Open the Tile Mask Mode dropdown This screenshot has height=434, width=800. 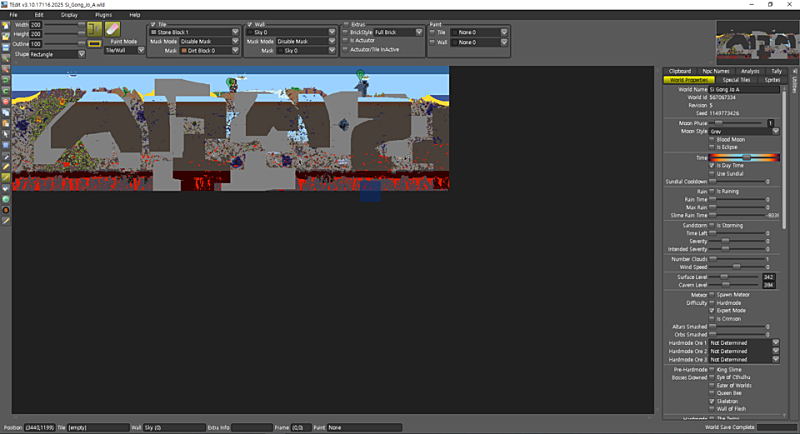point(209,41)
